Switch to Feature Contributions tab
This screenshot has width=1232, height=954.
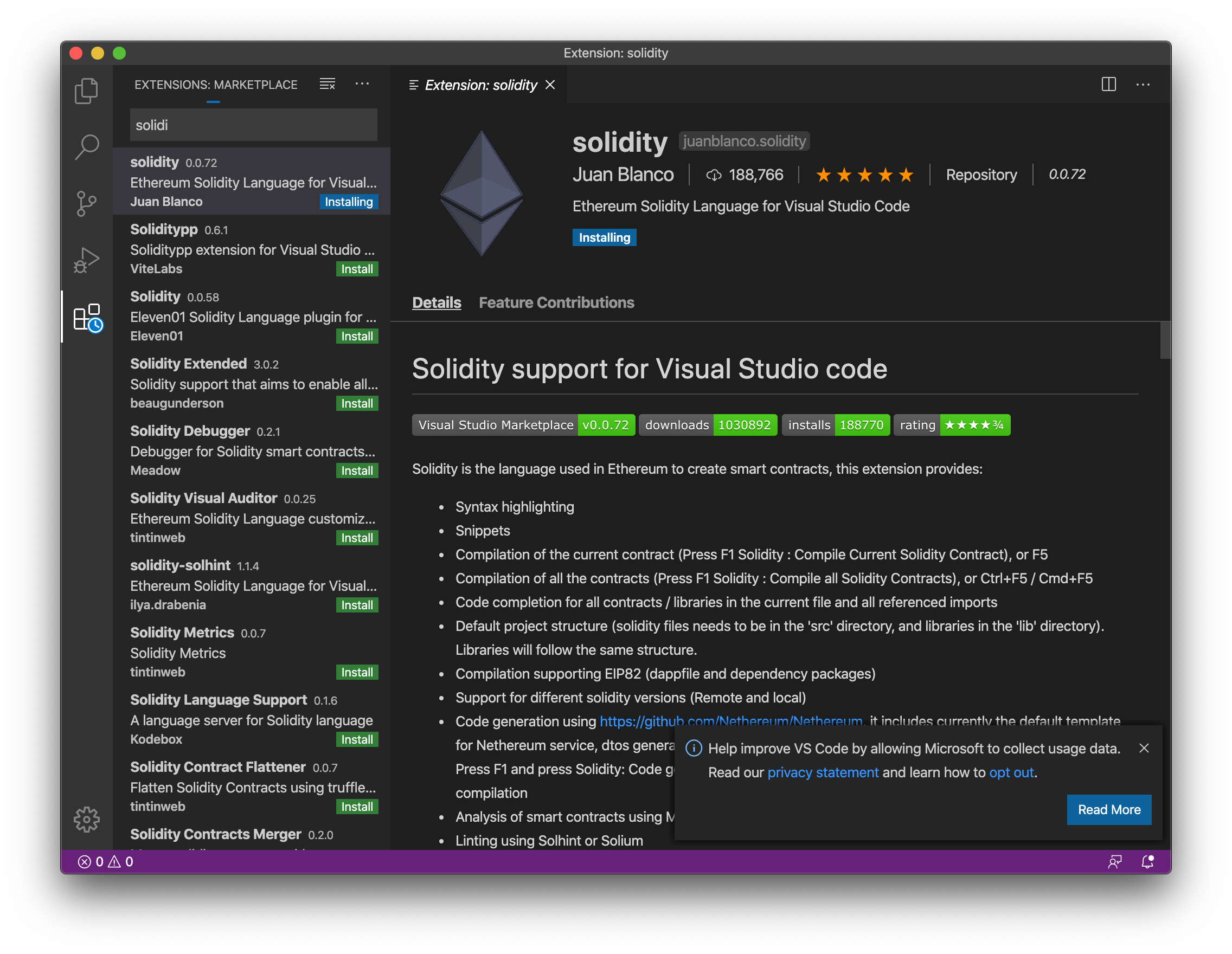[x=556, y=302]
